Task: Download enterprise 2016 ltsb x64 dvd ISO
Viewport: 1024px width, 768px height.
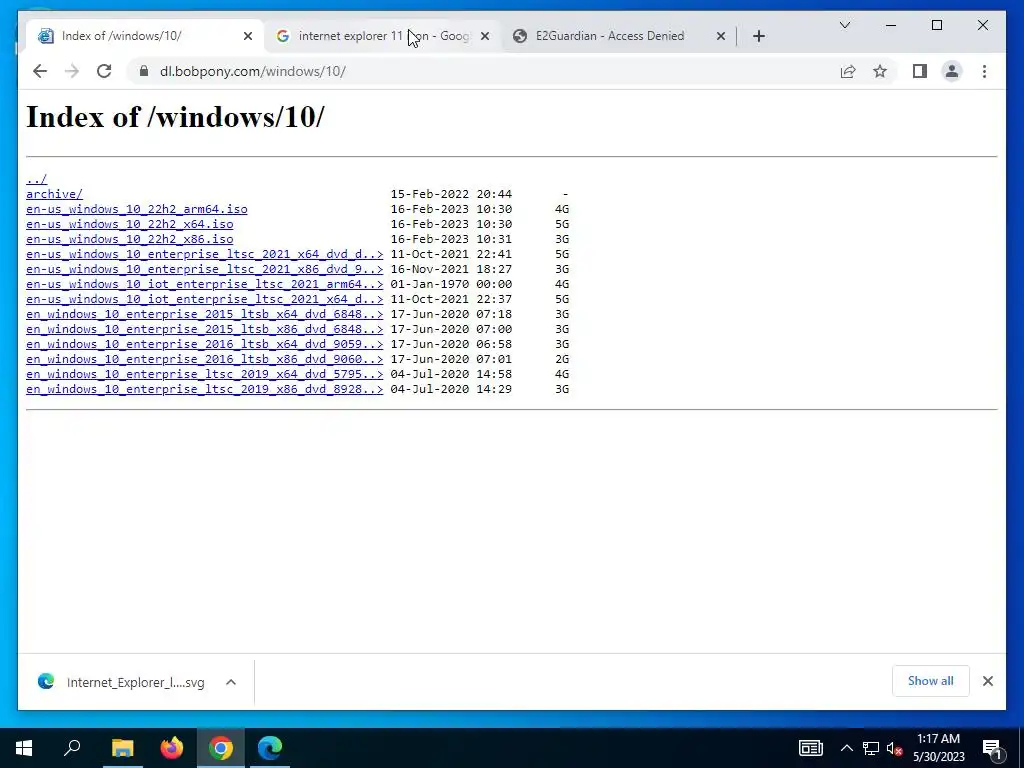Action: coord(204,344)
